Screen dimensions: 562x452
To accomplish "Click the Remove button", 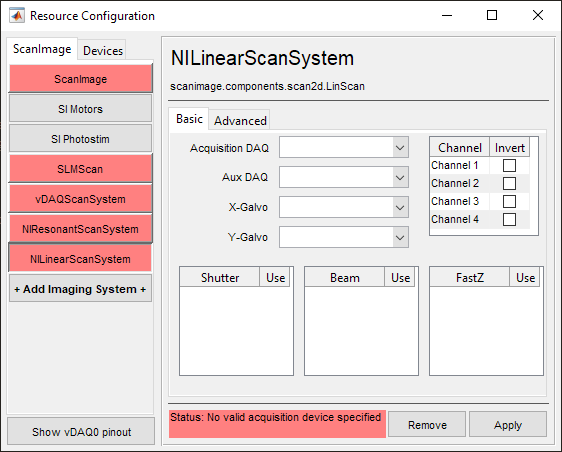I will click(x=427, y=424).
